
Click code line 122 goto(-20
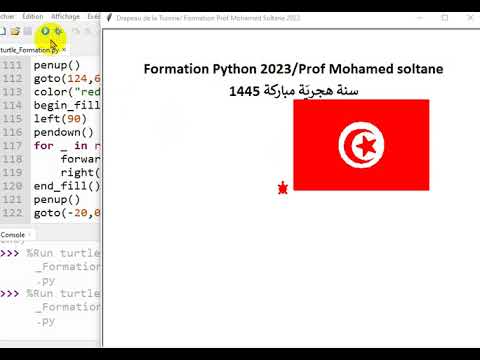coord(67,213)
